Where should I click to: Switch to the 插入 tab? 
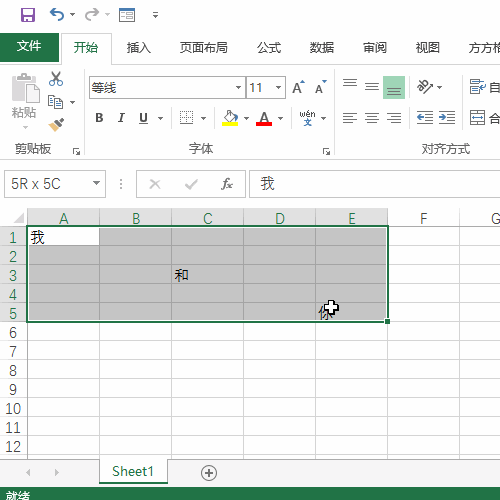pyautogui.click(x=139, y=48)
